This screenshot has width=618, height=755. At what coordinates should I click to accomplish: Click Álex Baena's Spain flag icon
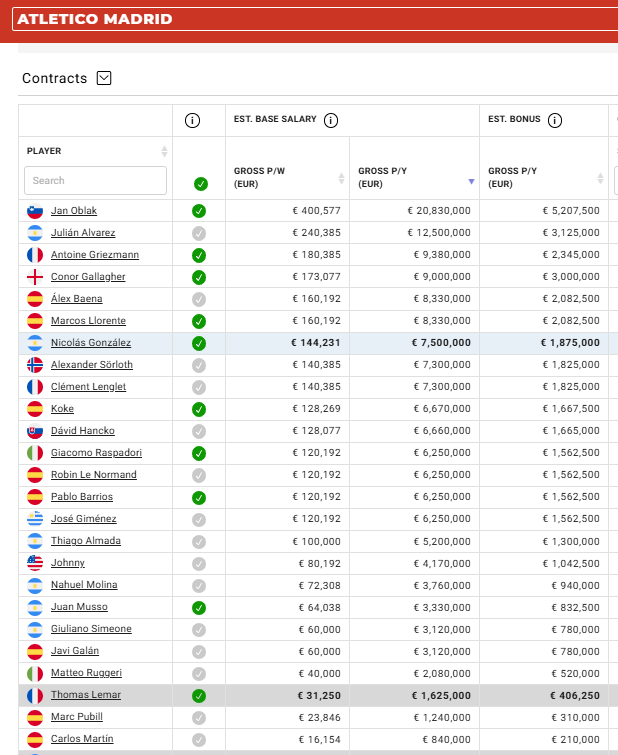pyautogui.click(x=35, y=299)
